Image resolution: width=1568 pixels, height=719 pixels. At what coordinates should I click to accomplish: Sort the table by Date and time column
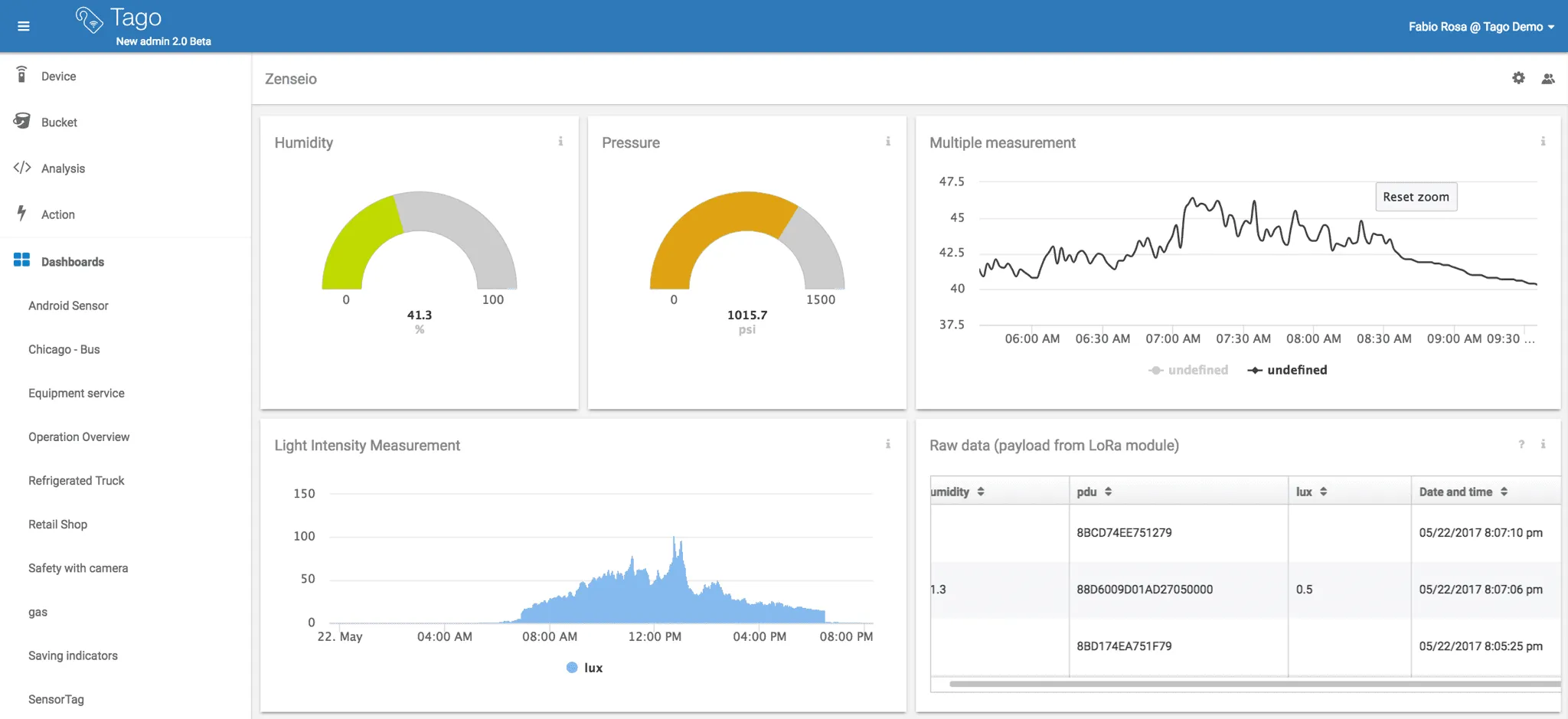(x=1503, y=491)
